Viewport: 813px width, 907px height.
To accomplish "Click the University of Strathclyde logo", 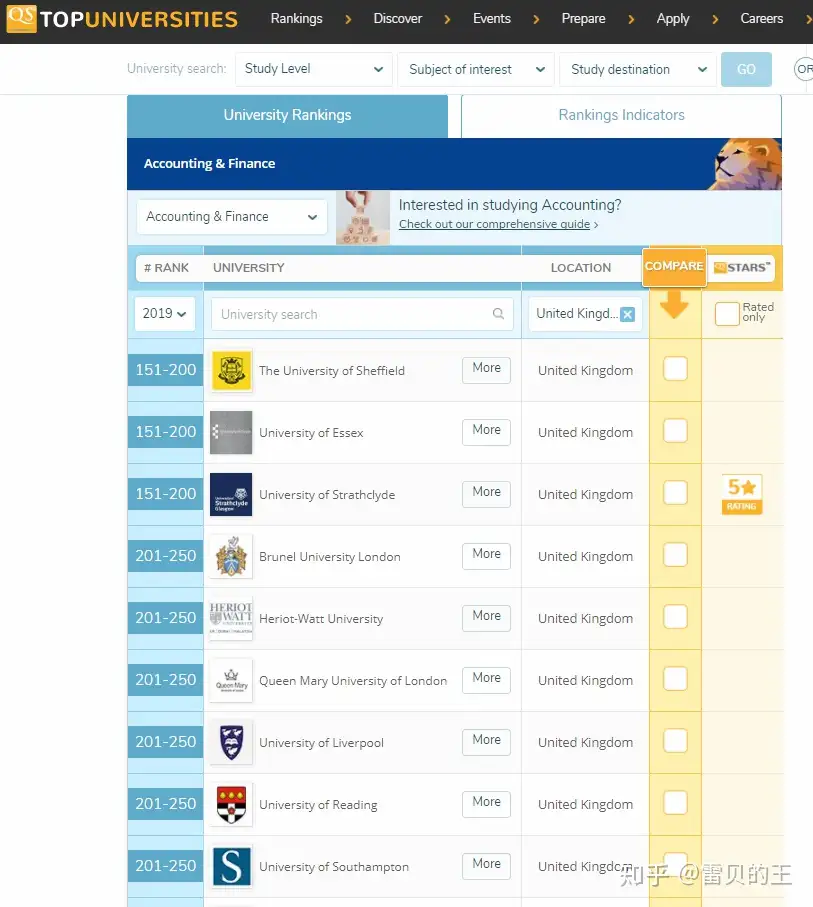I will point(231,494).
